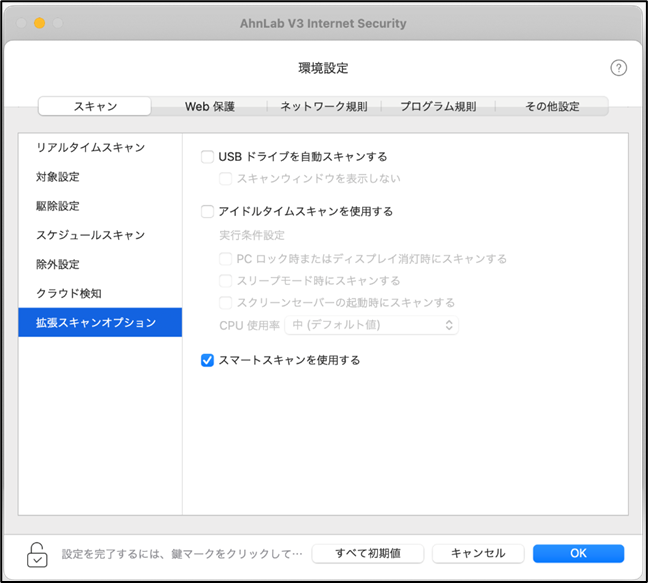Open help via the question mark icon
The height and width of the screenshot is (583, 648).
(x=618, y=68)
